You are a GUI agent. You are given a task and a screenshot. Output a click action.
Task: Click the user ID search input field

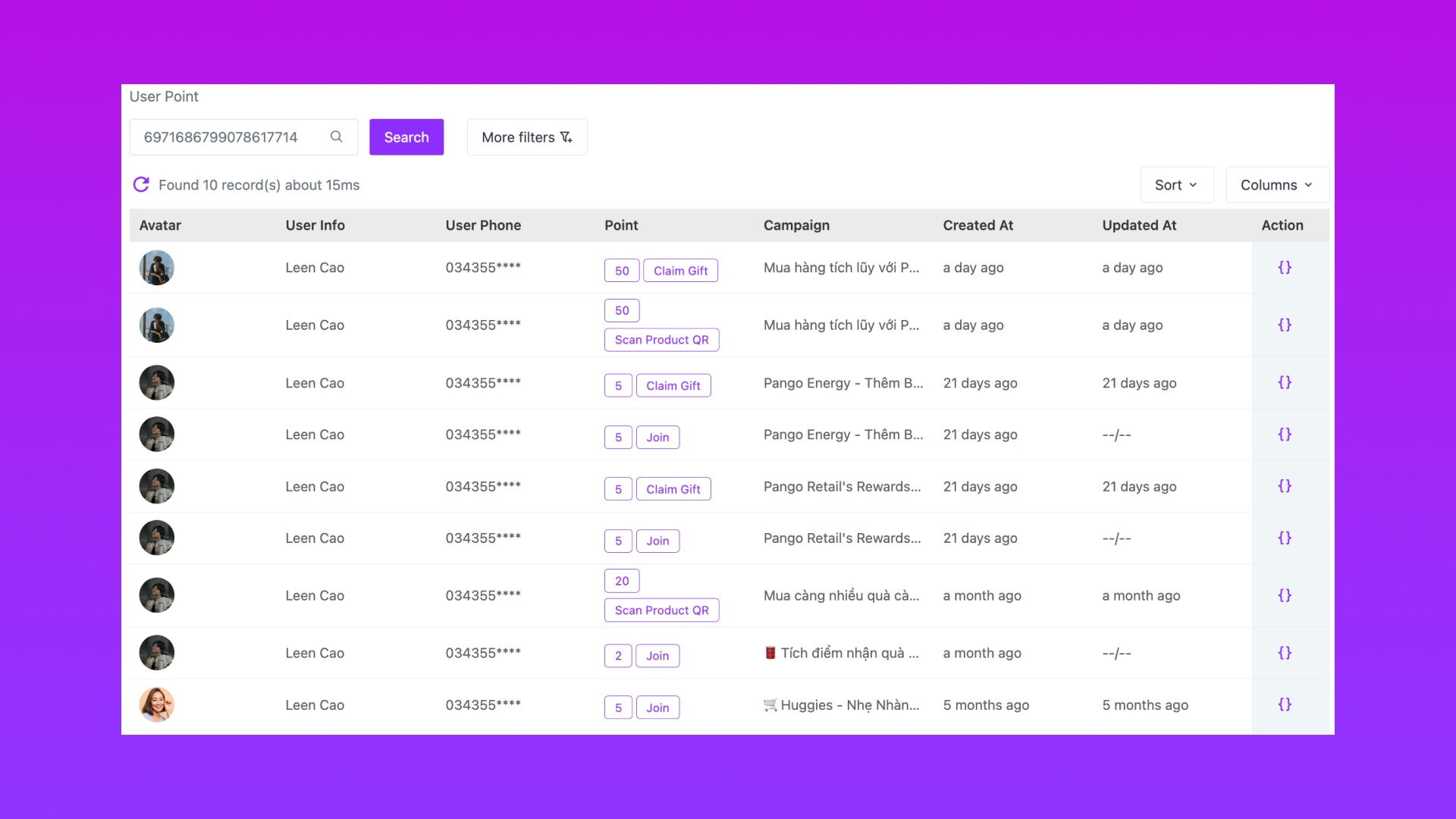[x=227, y=137]
